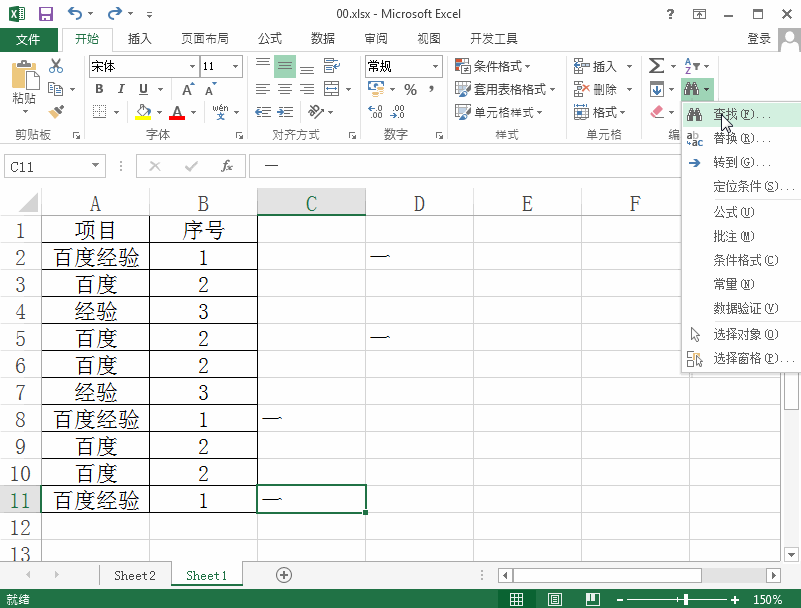Apply the Format Painter tool
Image resolution: width=801 pixels, height=608 pixels.
57,111
